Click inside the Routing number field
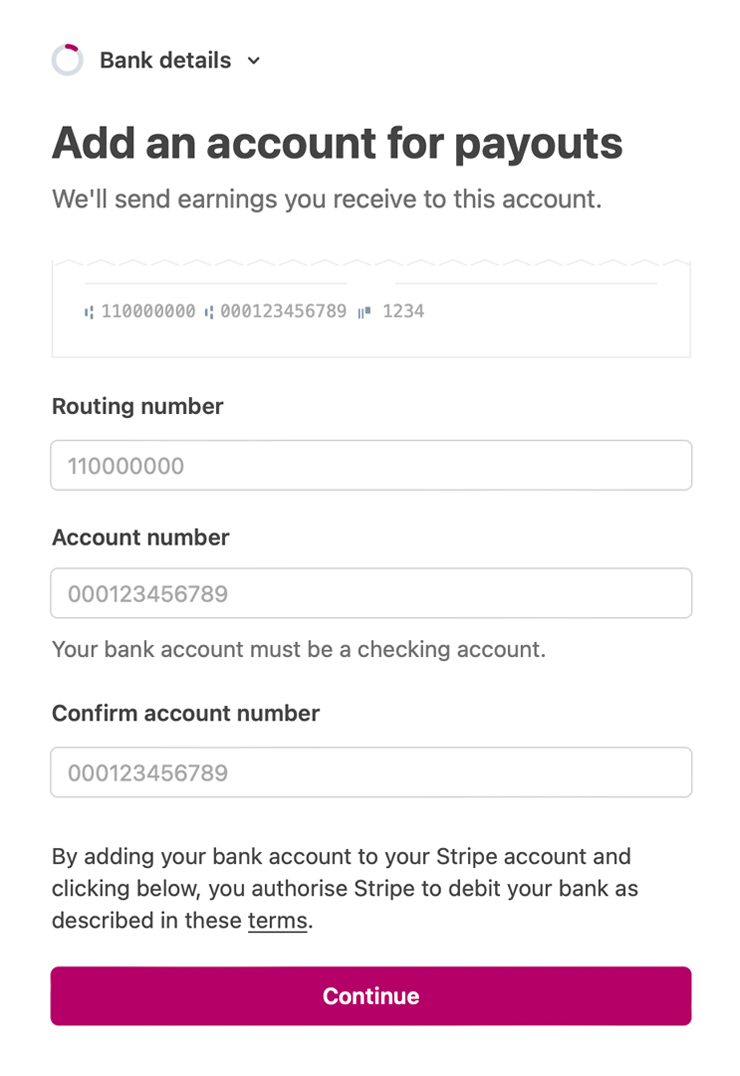This screenshot has width=740, height=1076. coord(370,465)
